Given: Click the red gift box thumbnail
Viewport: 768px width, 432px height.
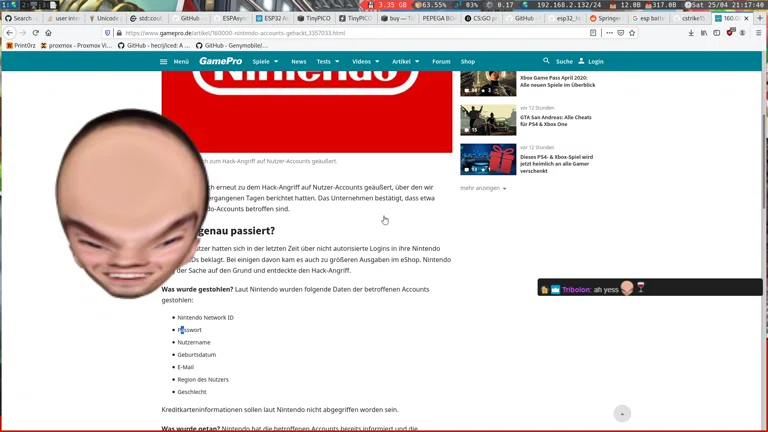Looking at the screenshot, I should (488, 159).
